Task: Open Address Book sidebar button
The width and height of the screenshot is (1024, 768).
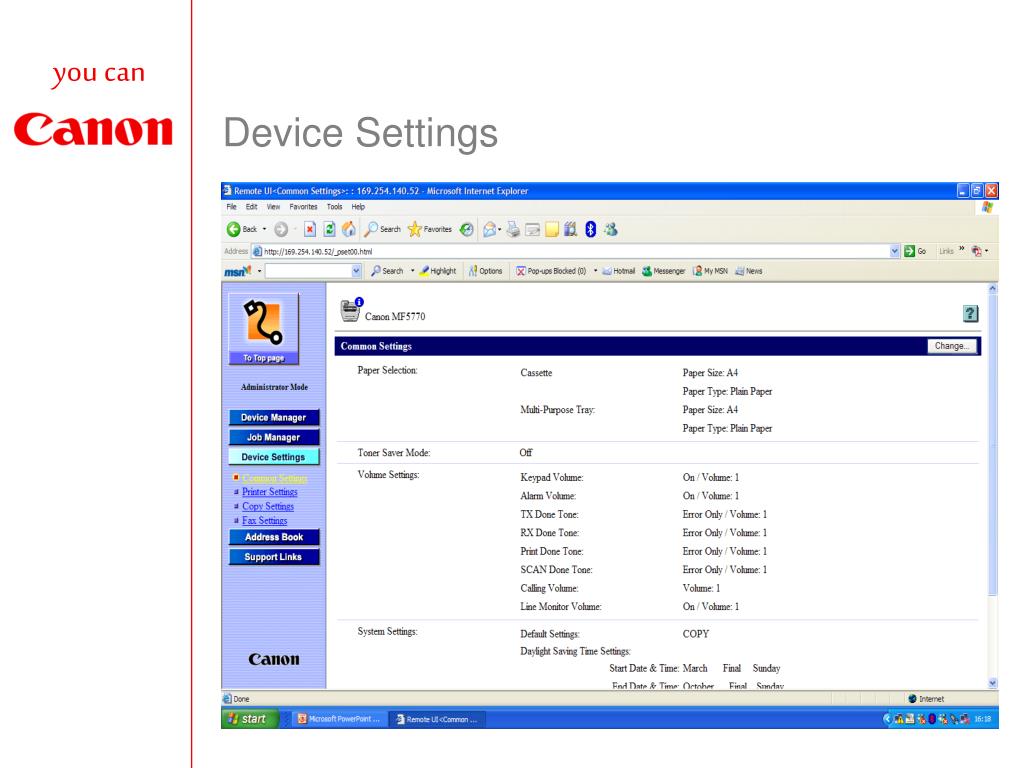Action: 274,537
